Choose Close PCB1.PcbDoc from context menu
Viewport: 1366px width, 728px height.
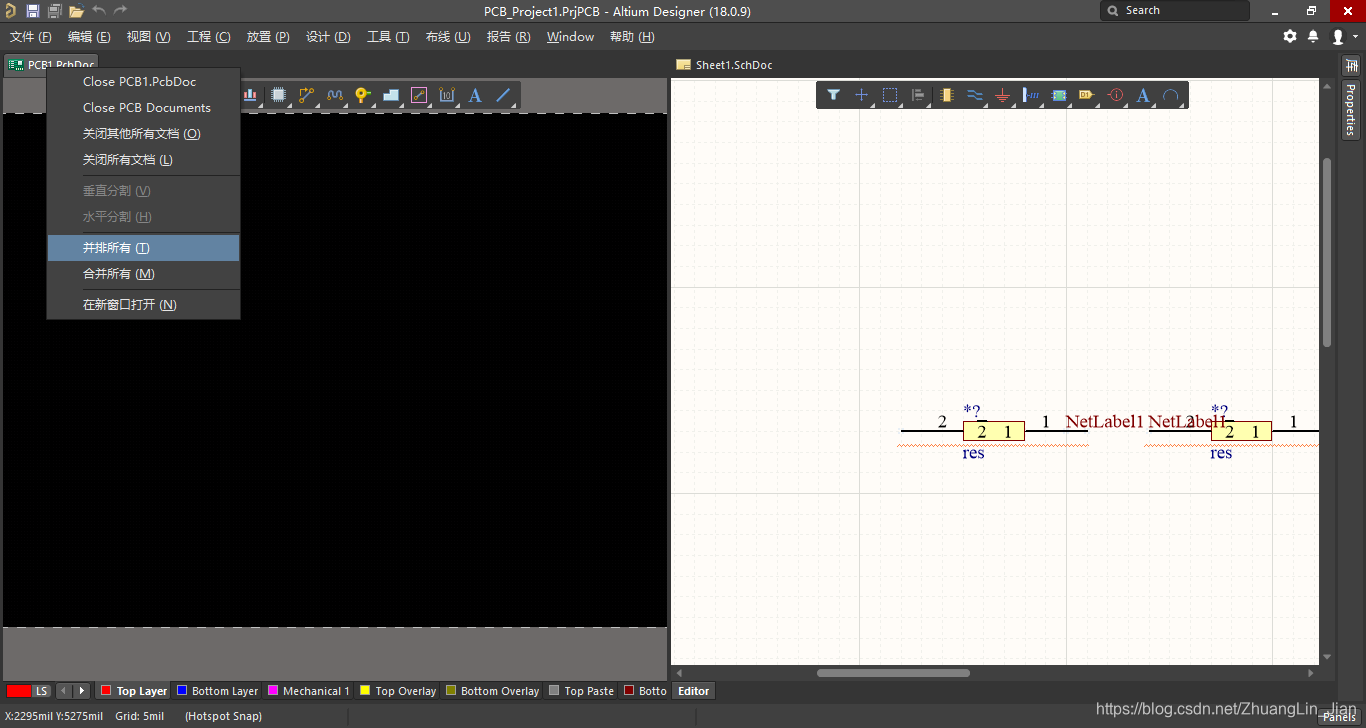tap(144, 82)
